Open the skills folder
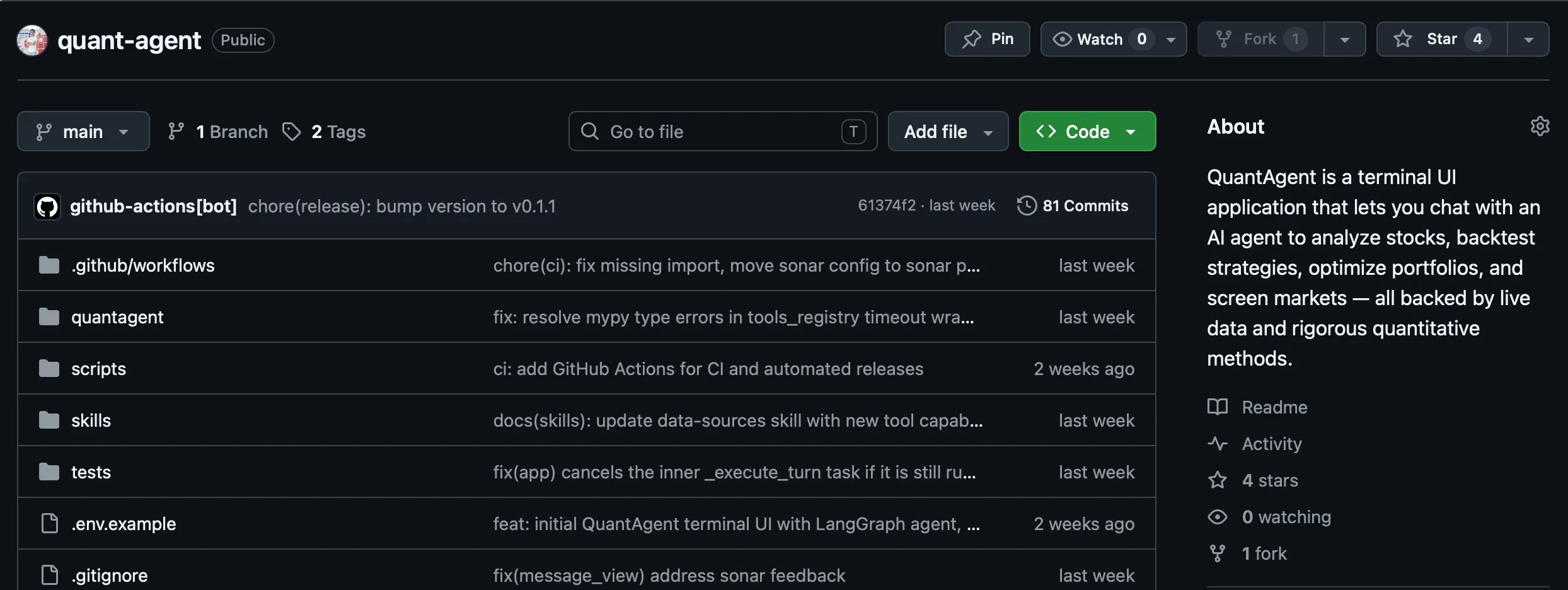The width and height of the screenshot is (1568, 590). tap(91, 420)
